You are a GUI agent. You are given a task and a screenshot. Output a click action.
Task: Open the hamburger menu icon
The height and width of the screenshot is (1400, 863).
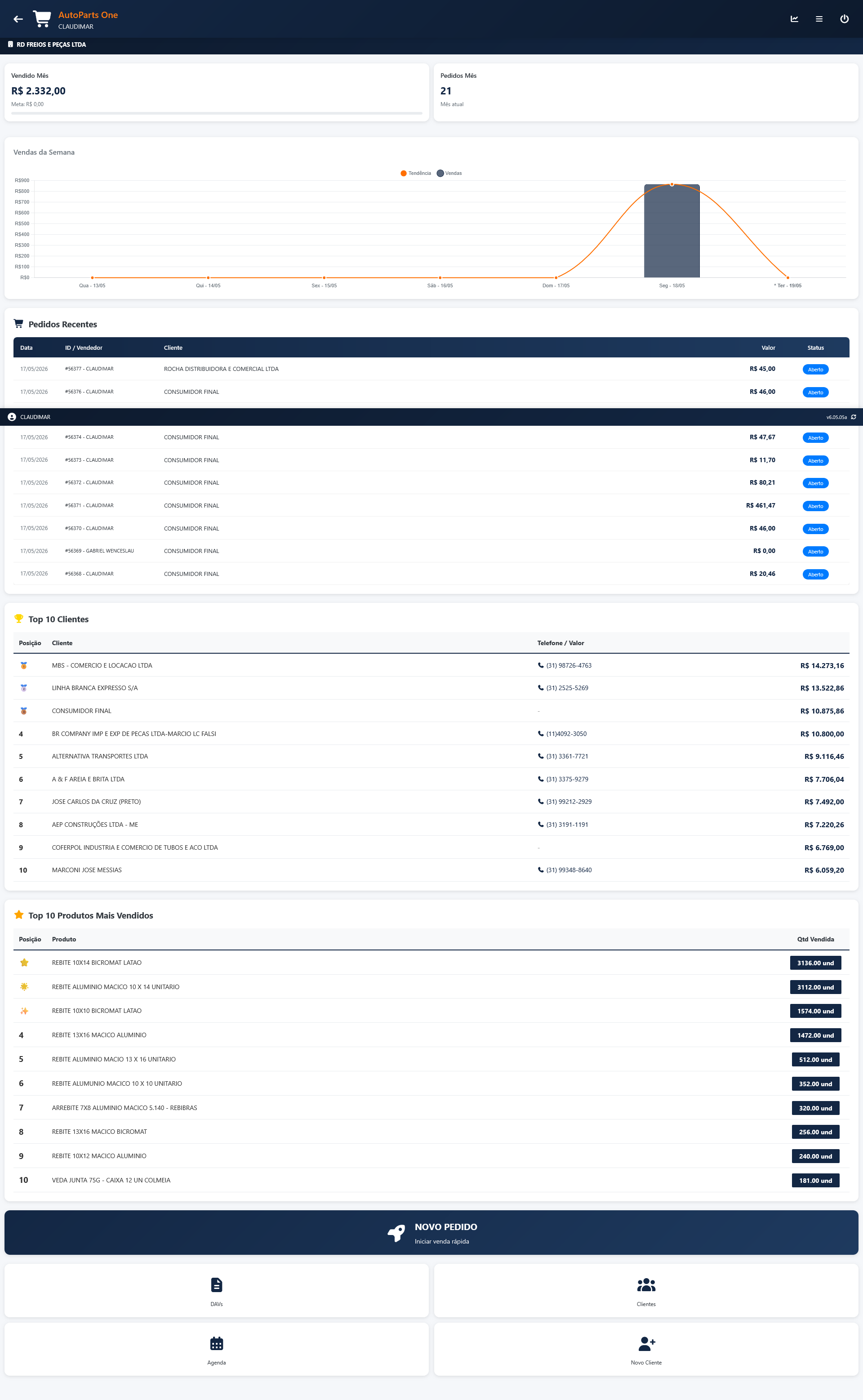[819, 19]
